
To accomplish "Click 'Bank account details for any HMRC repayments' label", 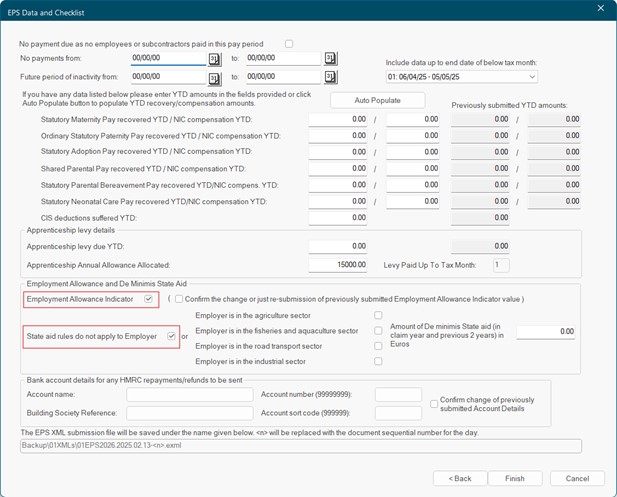I will 135,380.
